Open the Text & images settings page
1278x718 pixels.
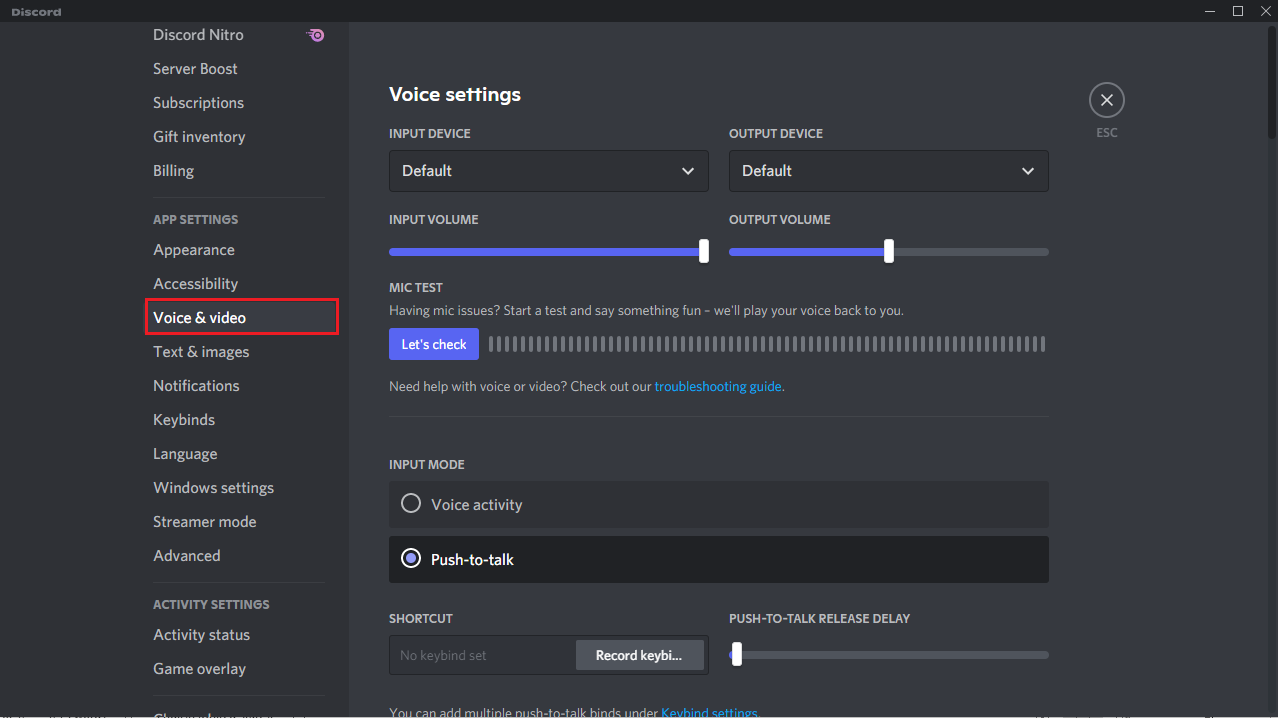tap(201, 351)
